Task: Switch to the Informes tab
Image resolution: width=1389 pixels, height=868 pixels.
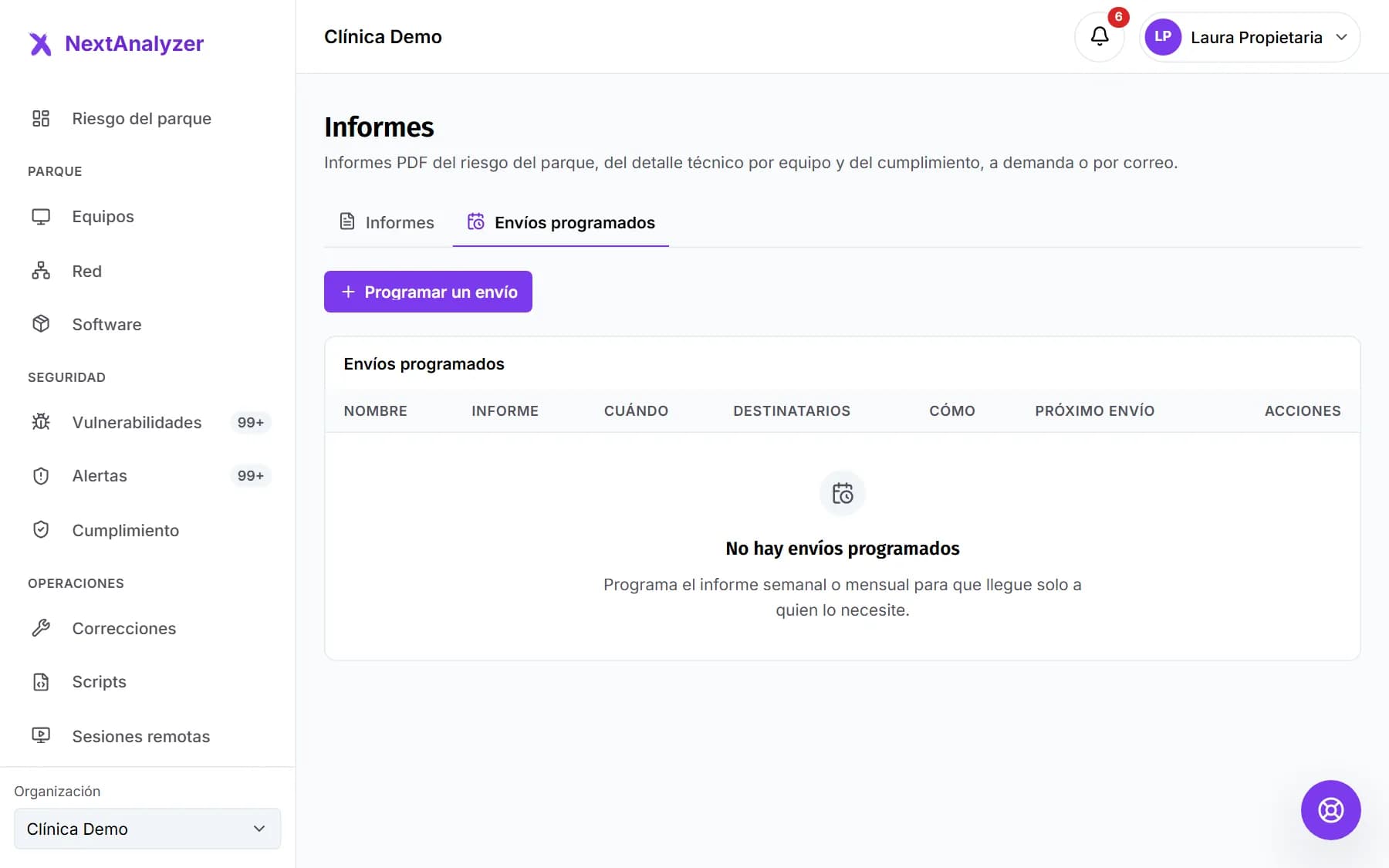Action: click(x=387, y=222)
